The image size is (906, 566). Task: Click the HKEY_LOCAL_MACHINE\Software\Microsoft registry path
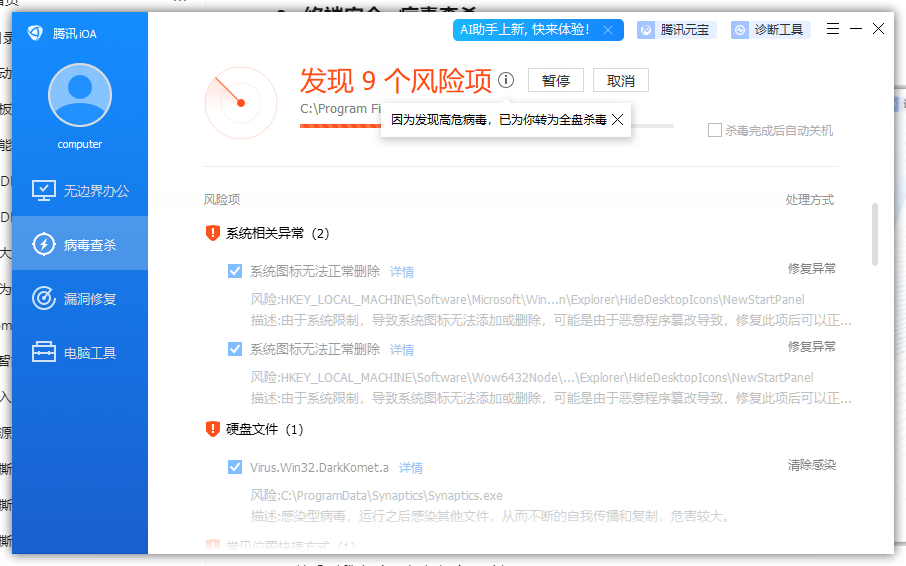[527, 300]
